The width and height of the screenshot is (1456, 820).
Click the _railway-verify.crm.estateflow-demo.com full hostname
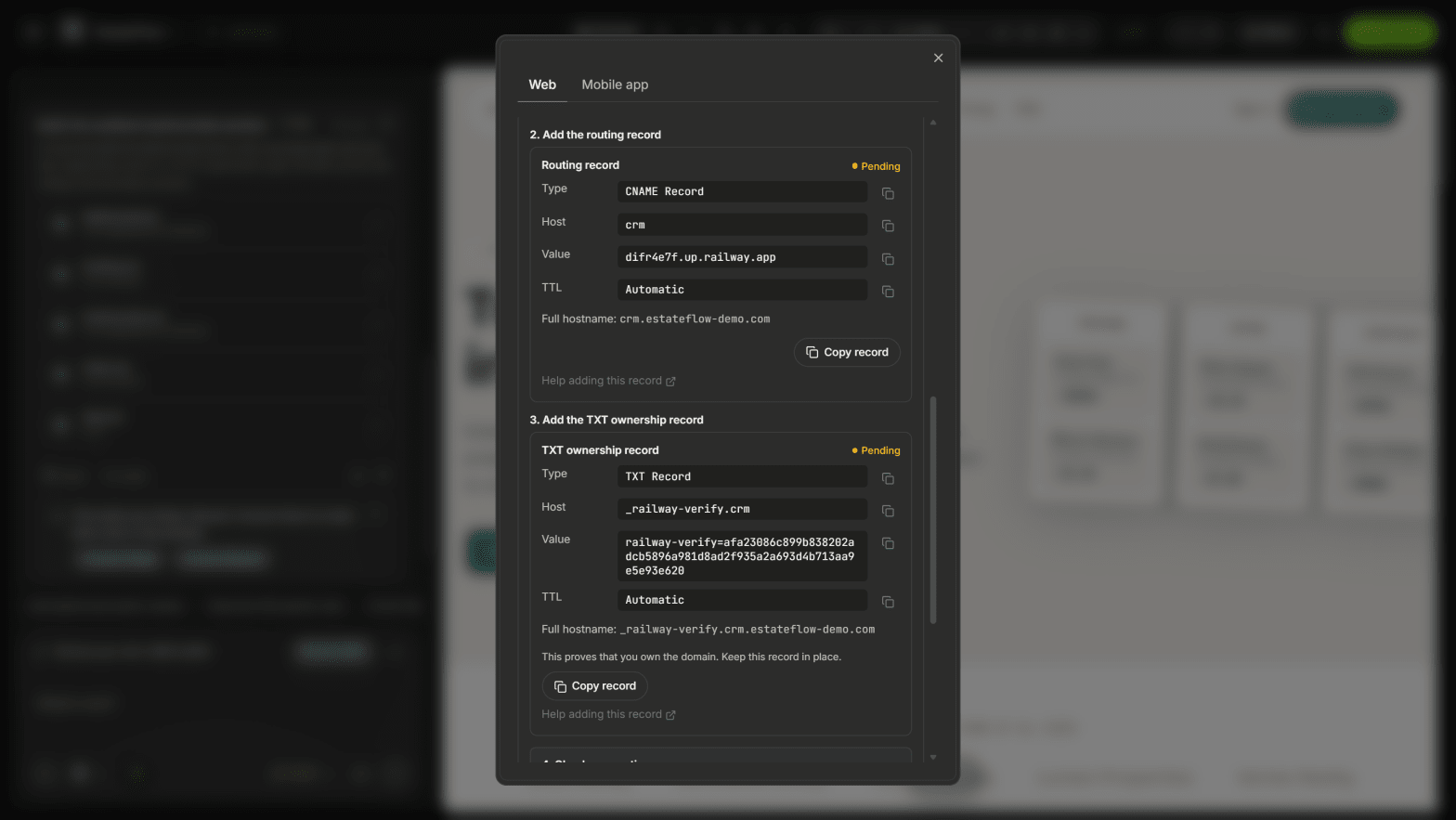(747, 630)
